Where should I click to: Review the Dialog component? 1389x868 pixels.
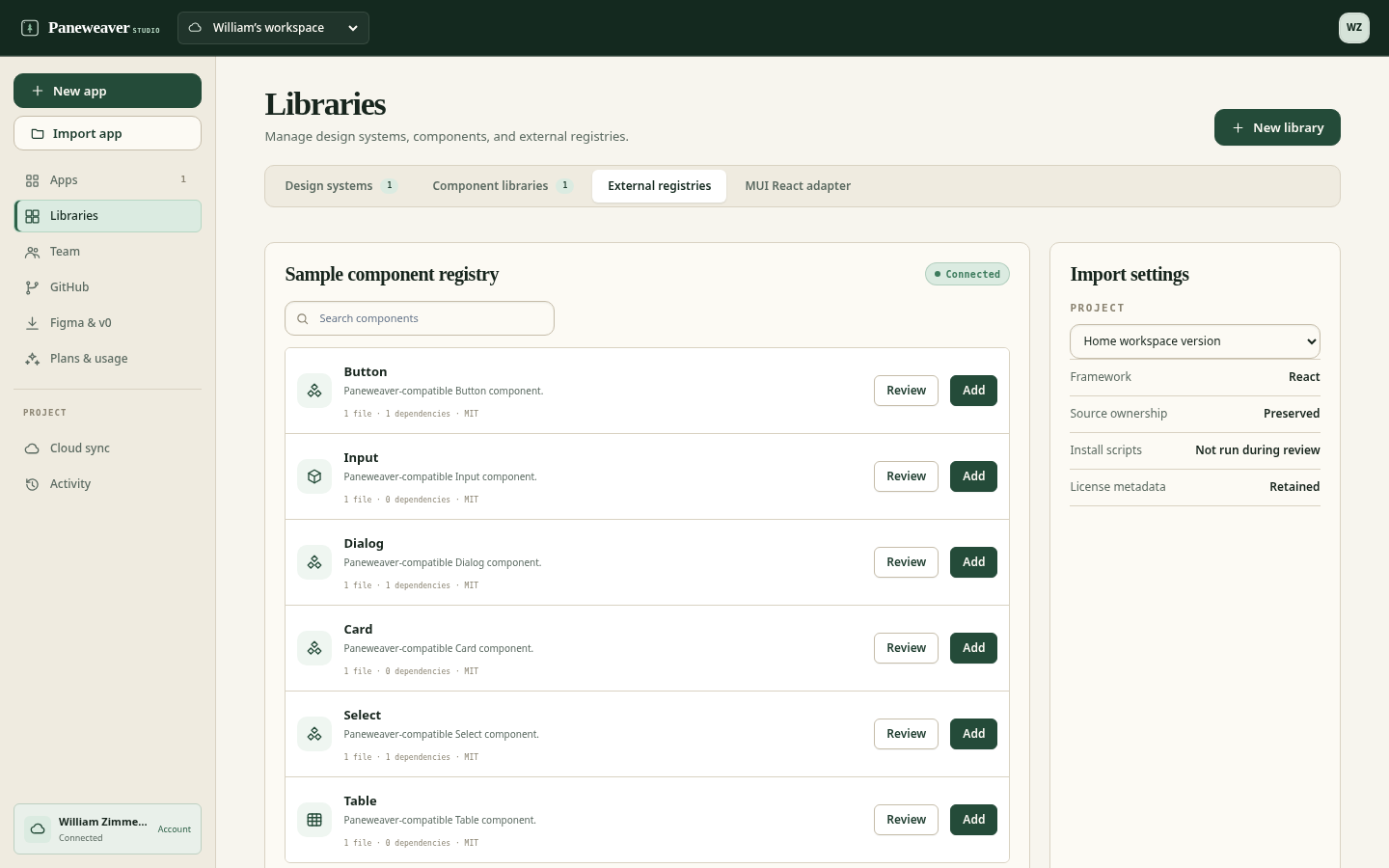point(906,562)
